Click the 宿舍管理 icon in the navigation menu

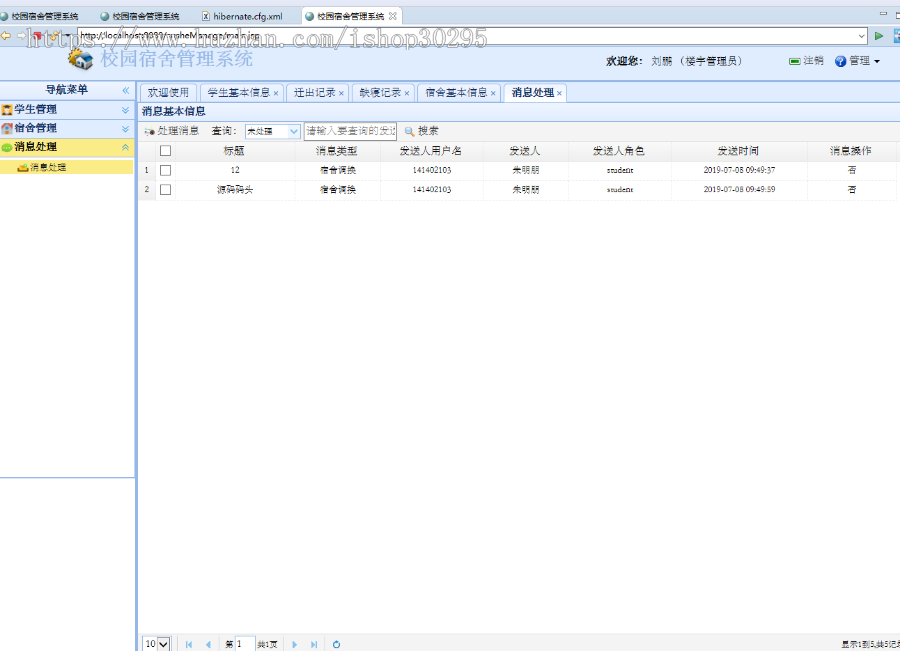pos(7,129)
